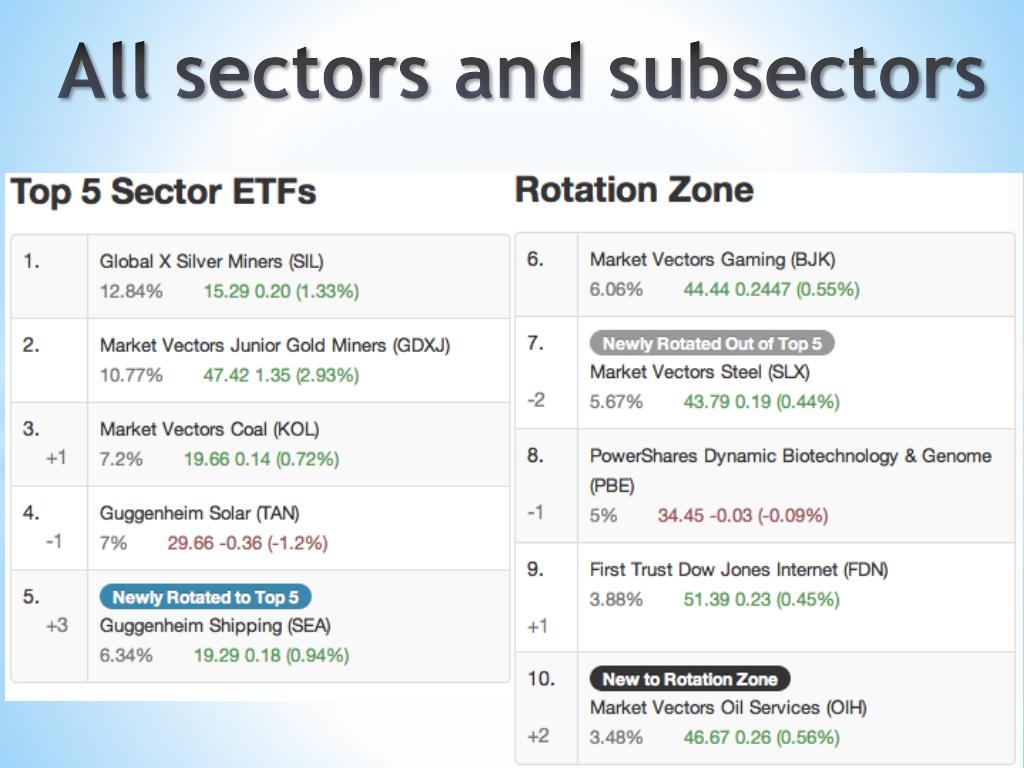Open Guggenheim Shipping (SEA) entry

click(x=215, y=626)
